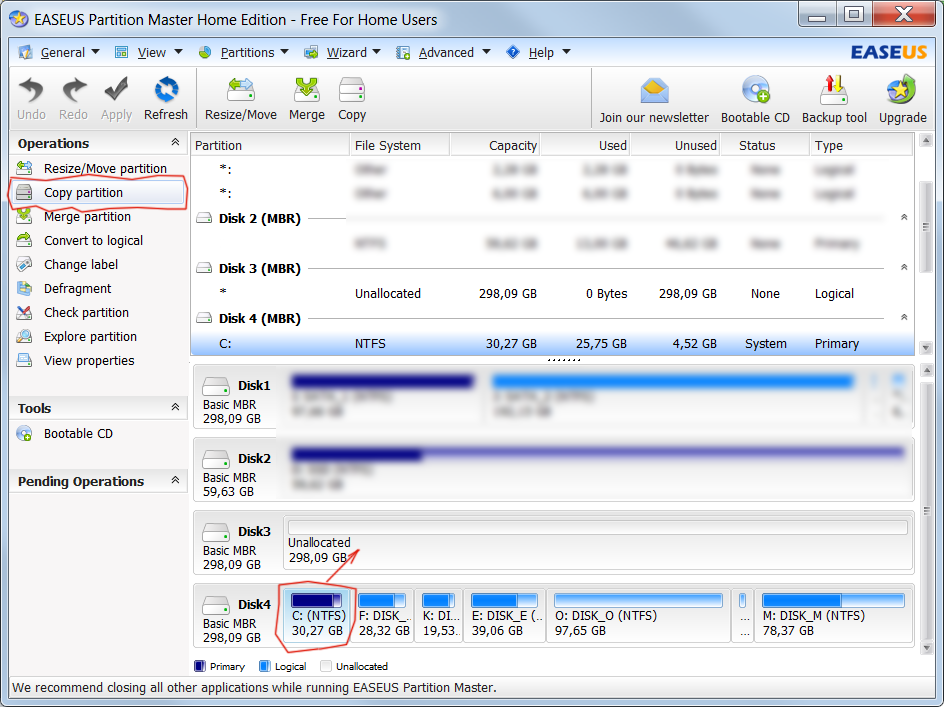Click partition list scrollbar up arrow

coord(926,141)
